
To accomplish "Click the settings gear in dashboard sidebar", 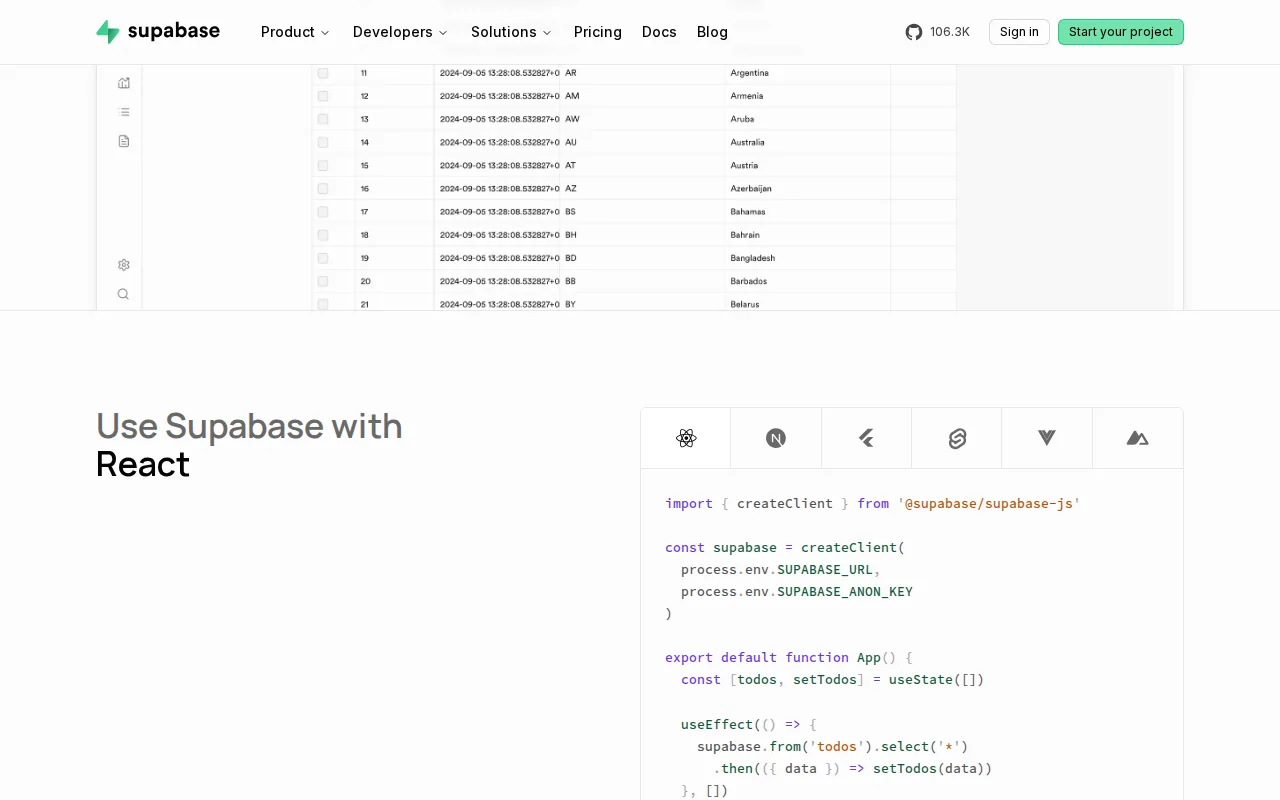I will [x=124, y=265].
